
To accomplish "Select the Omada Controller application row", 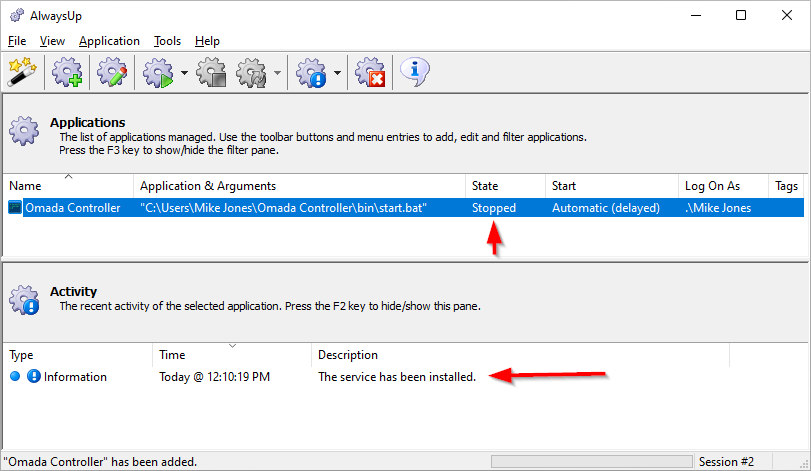I will [x=404, y=208].
